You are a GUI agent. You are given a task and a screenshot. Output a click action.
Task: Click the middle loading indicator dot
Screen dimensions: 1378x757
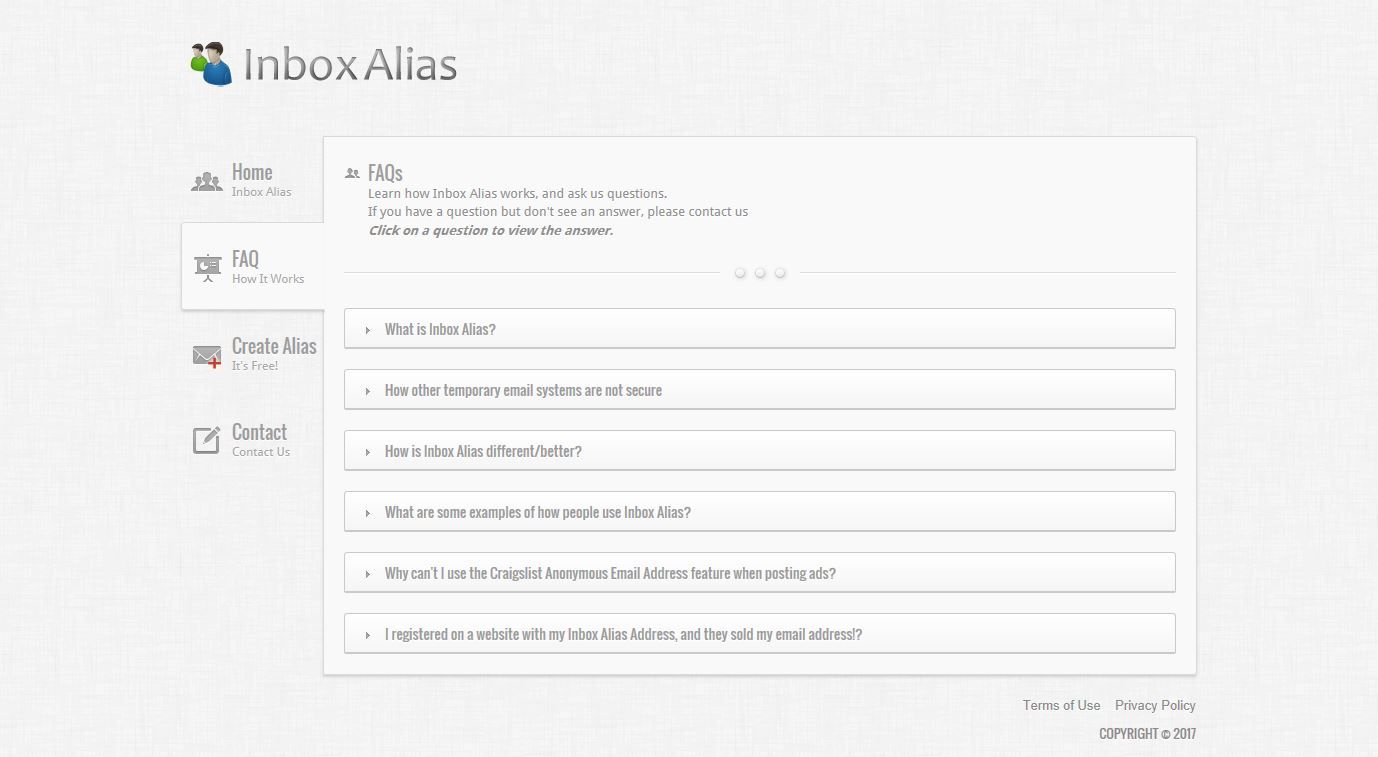click(x=760, y=272)
